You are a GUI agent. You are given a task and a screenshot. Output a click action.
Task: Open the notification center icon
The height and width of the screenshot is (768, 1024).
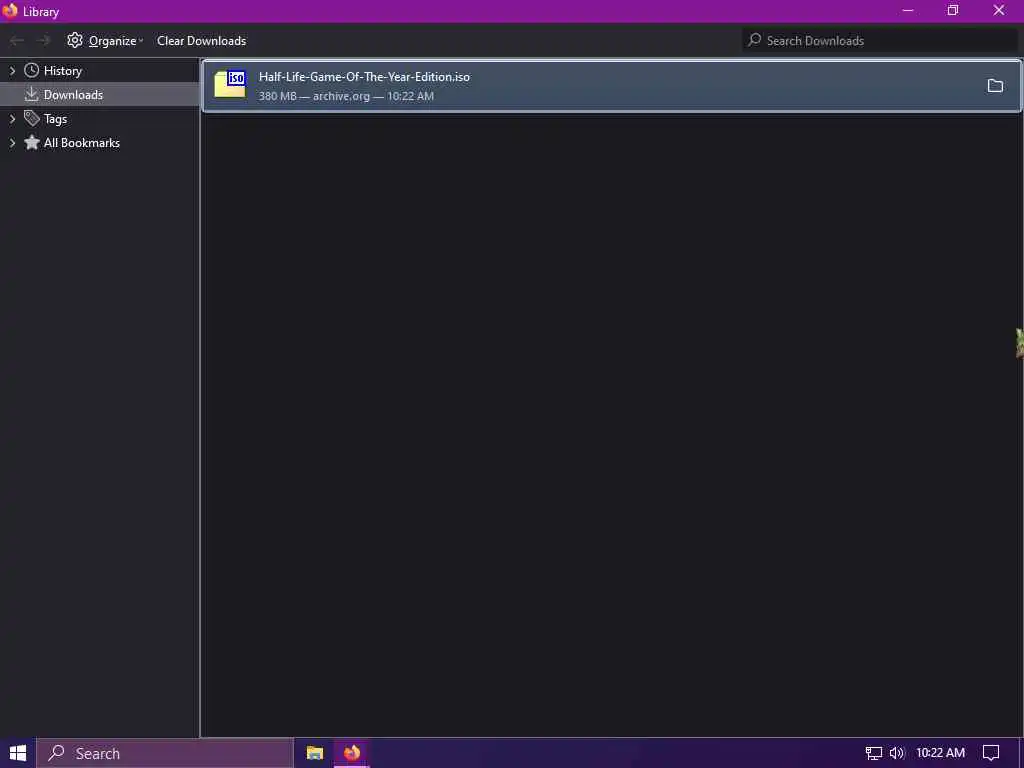[991, 753]
